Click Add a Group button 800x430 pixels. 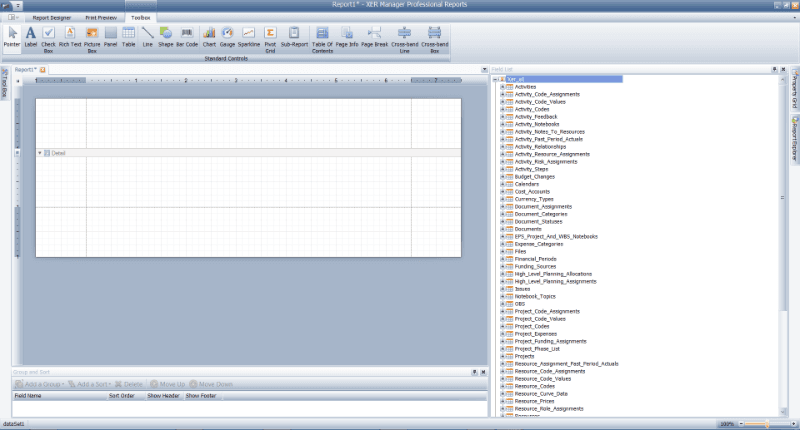click(39, 384)
